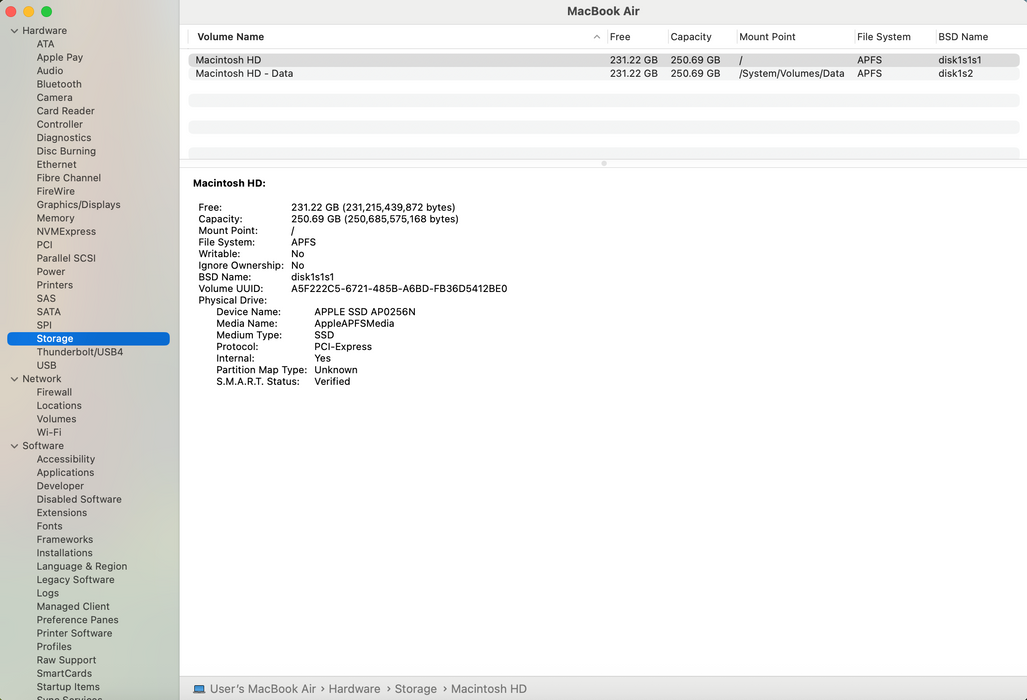1027x700 pixels.
Task: Sort by Mount Point column header
Action: pyautogui.click(x=768, y=37)
